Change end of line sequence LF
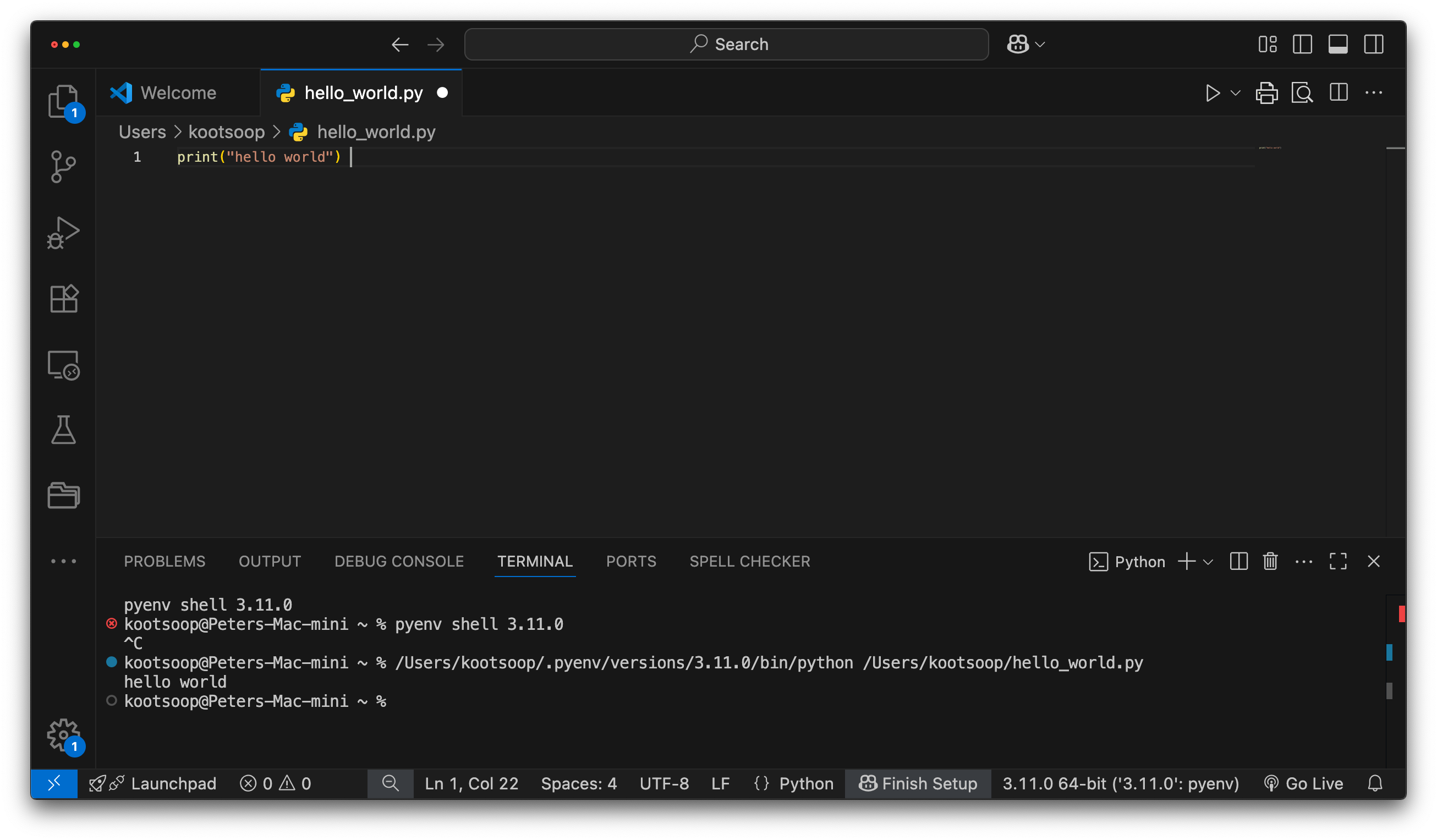Image resolution: width=1437 pixels, height=840 pixels. (x=721, y=784)
